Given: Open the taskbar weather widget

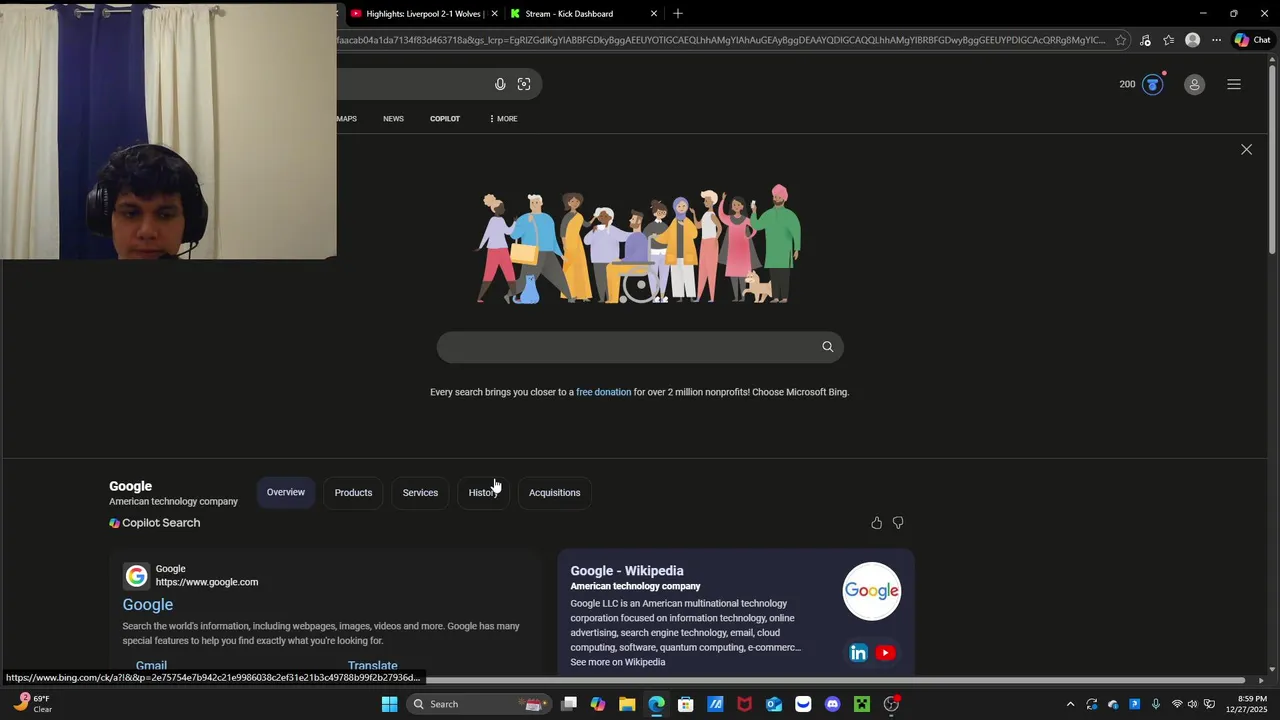Looking at the screenshot, I should 32,704.
